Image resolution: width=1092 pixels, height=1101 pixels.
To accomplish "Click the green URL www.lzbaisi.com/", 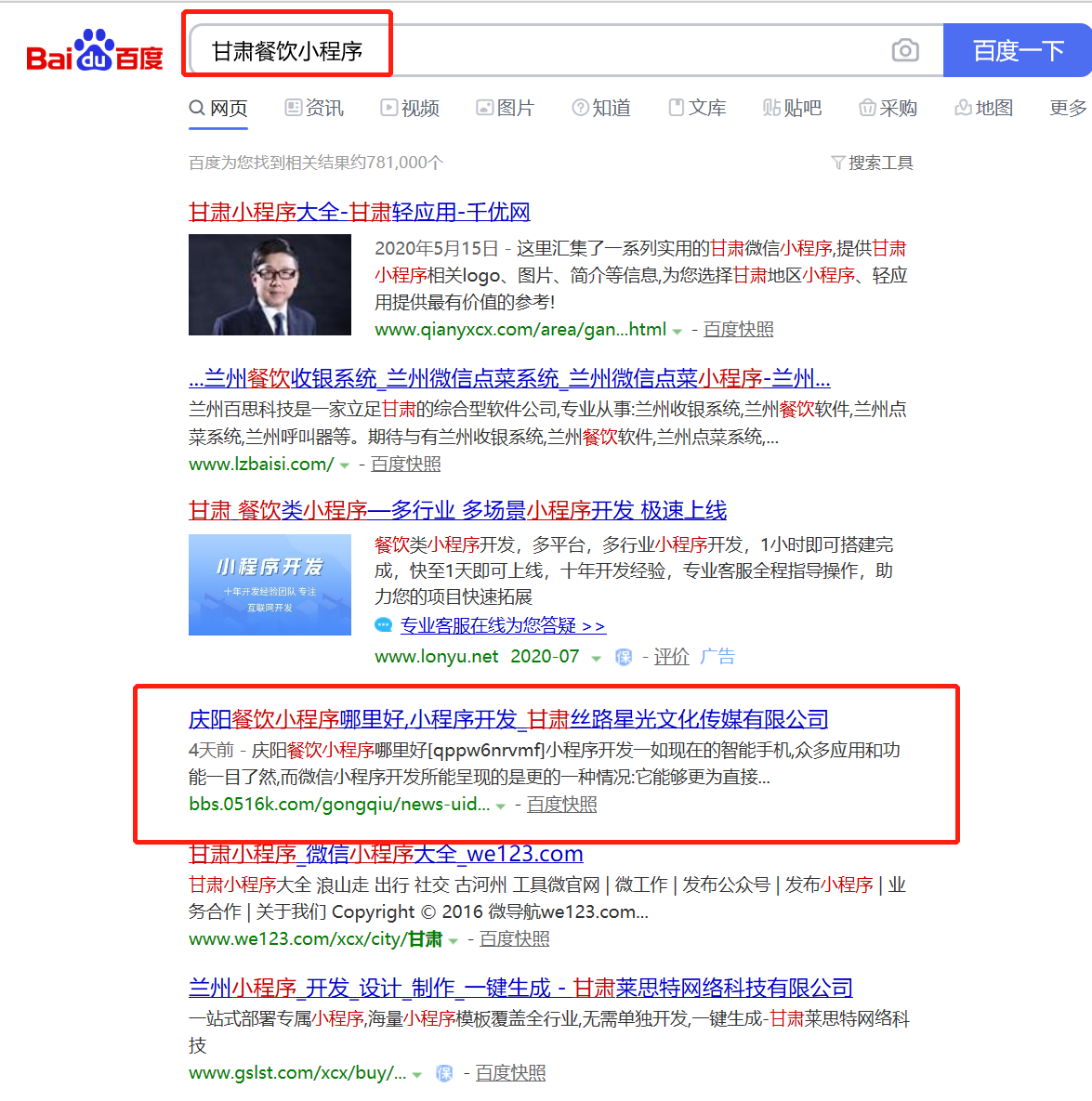I will coord(261,465).
